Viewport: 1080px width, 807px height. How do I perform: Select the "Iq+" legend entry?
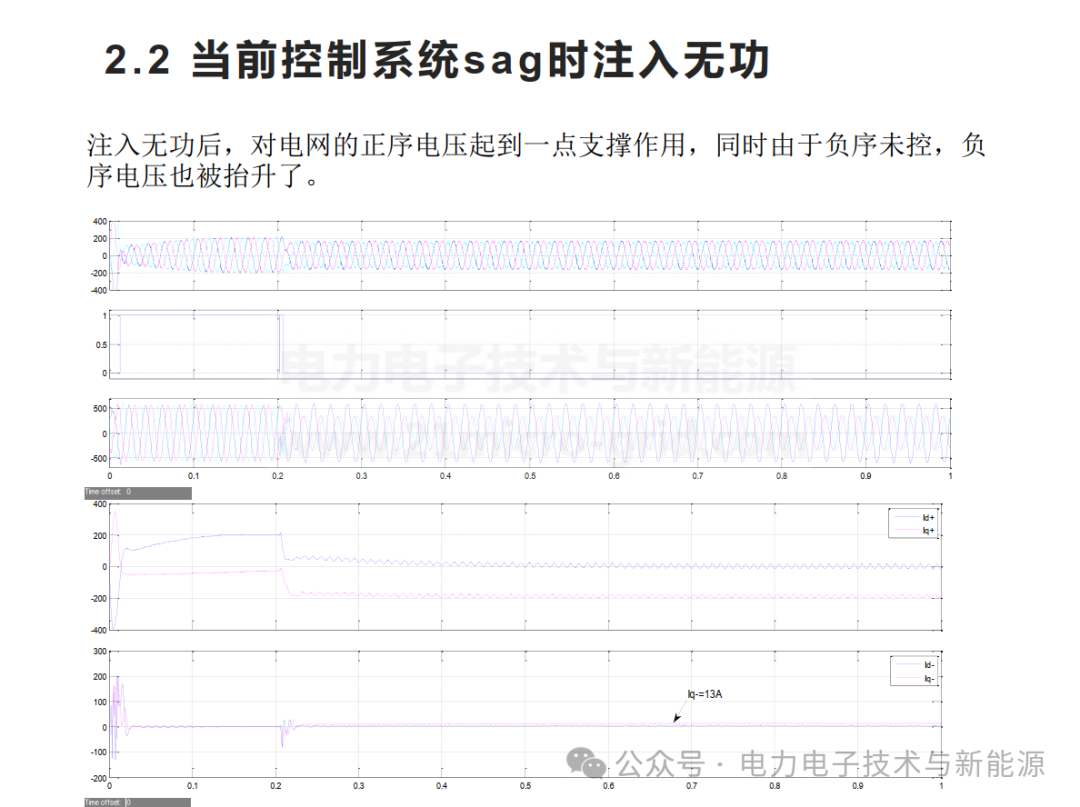913,531
